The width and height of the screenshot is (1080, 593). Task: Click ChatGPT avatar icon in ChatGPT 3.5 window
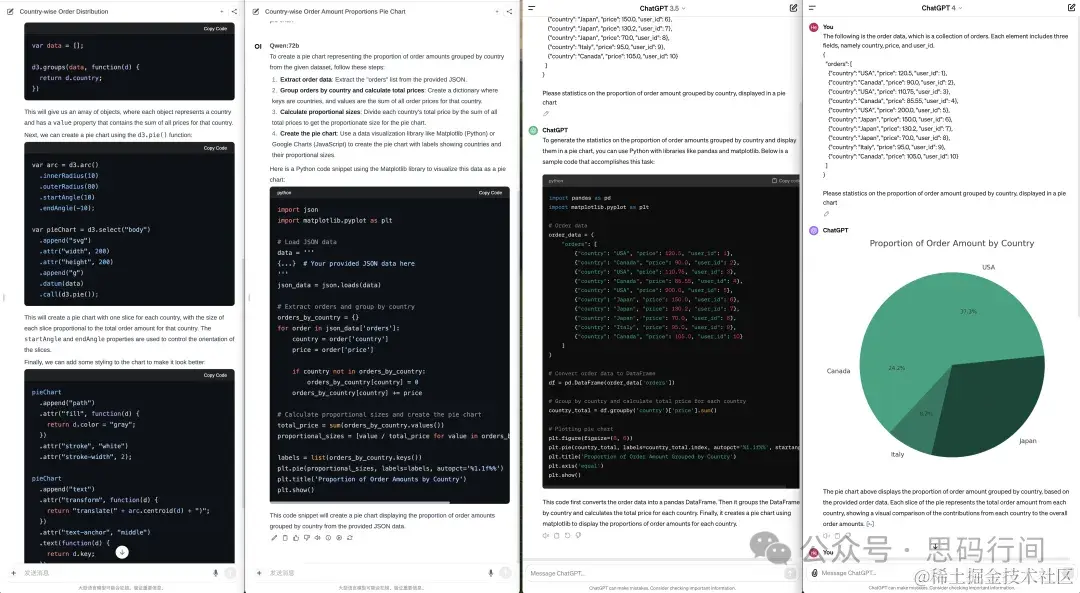(x=533, y=130)
